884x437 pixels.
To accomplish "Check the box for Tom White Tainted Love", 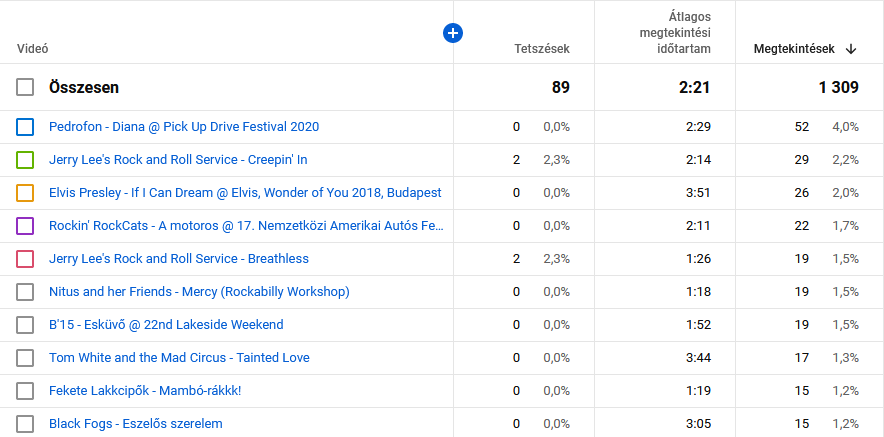I will [x=25, y=358].
